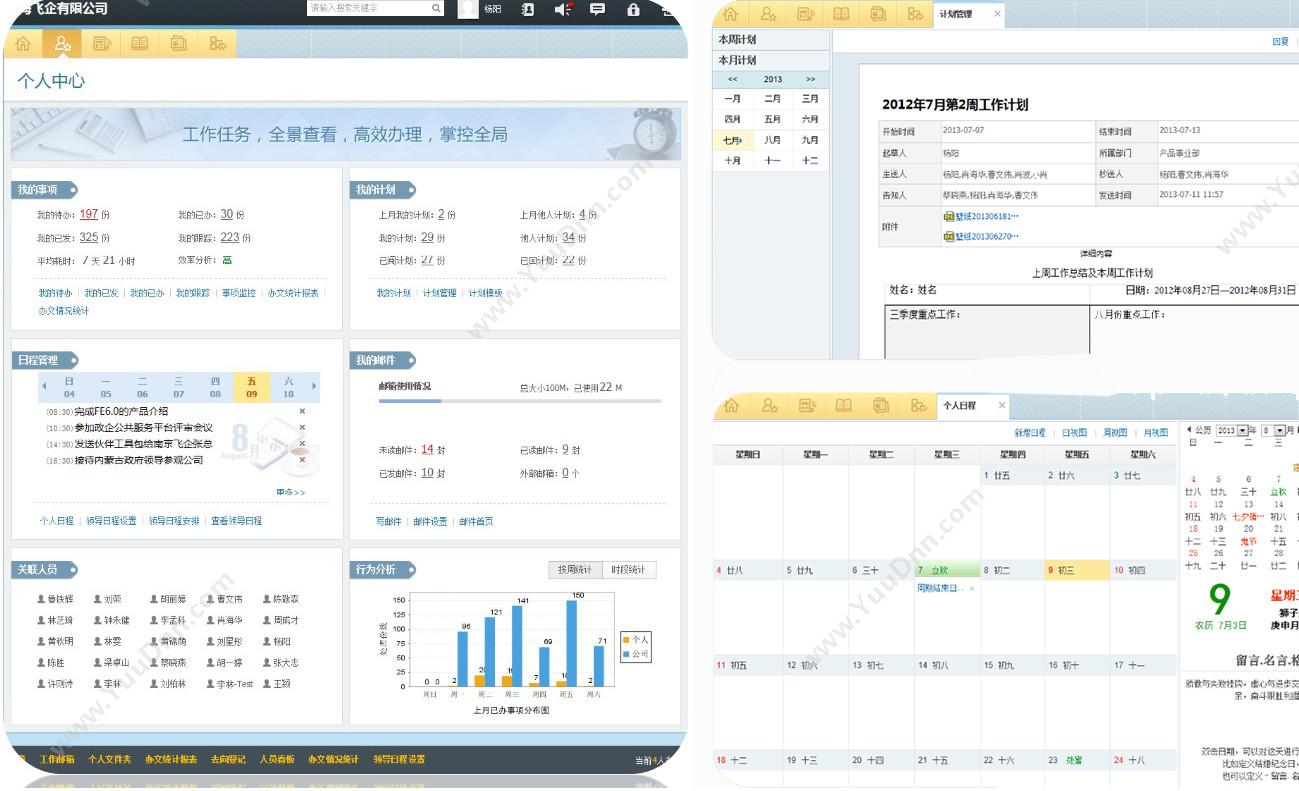The width and height of the screenshot is (1299, 791).
Task: Click the 197 pending items count
Action: click(x=89, y=214)
